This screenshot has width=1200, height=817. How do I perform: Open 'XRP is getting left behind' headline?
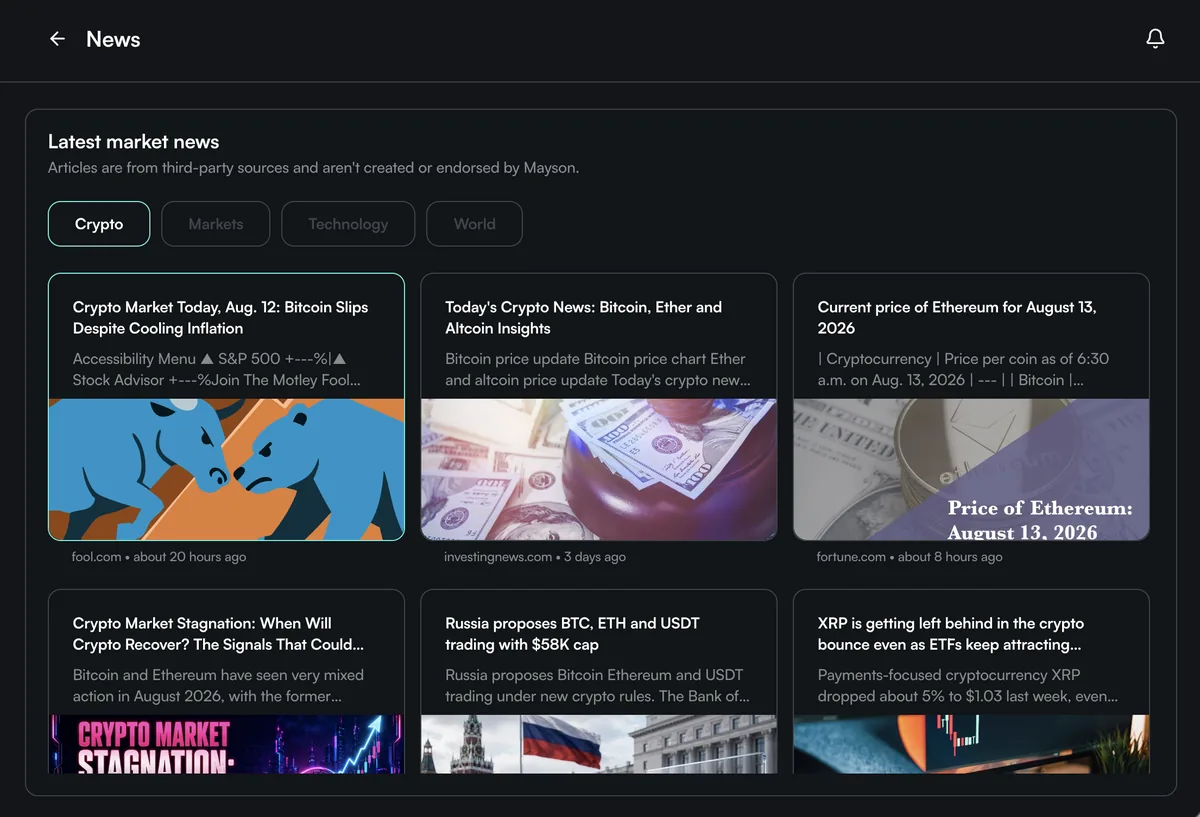click(951, 634)
